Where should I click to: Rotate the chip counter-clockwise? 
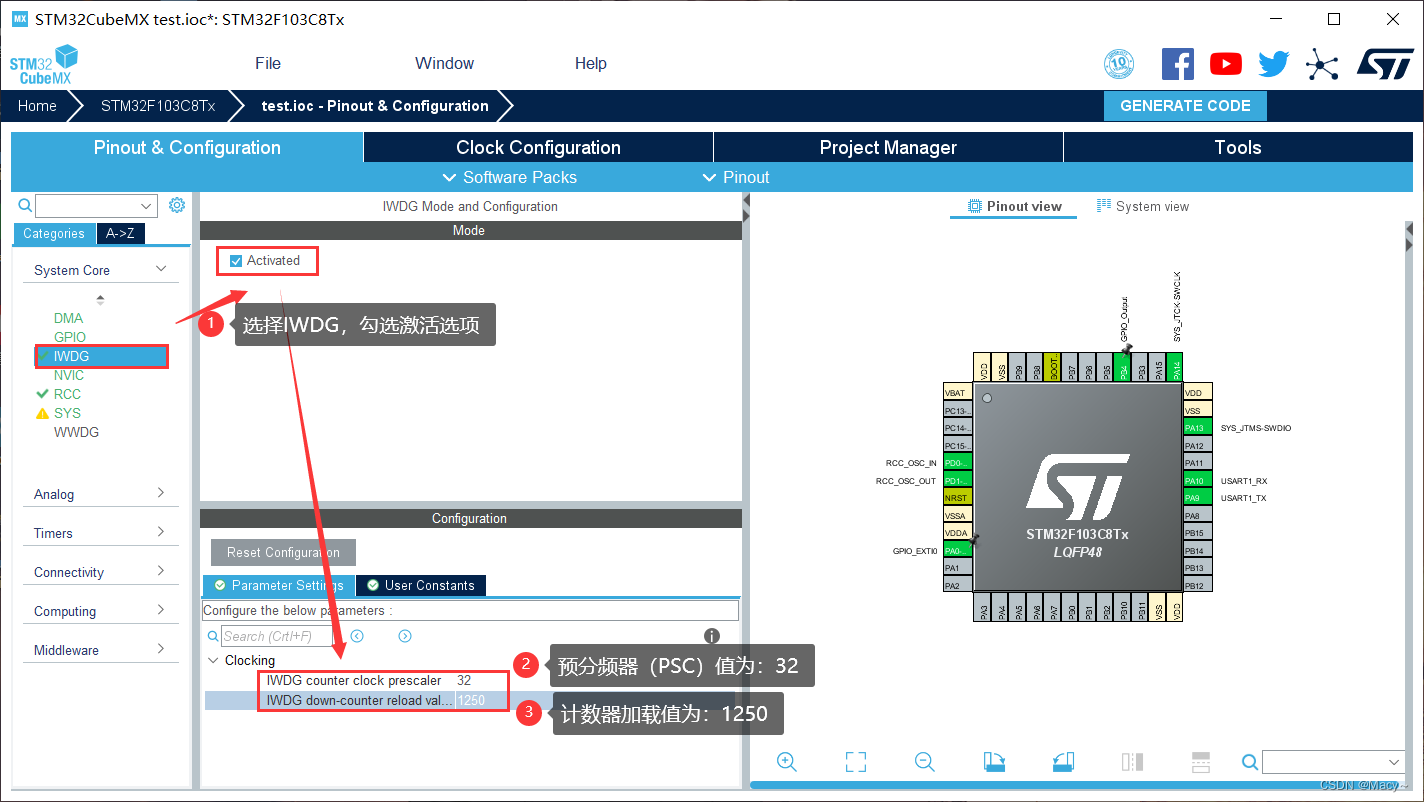point(1063,762)
